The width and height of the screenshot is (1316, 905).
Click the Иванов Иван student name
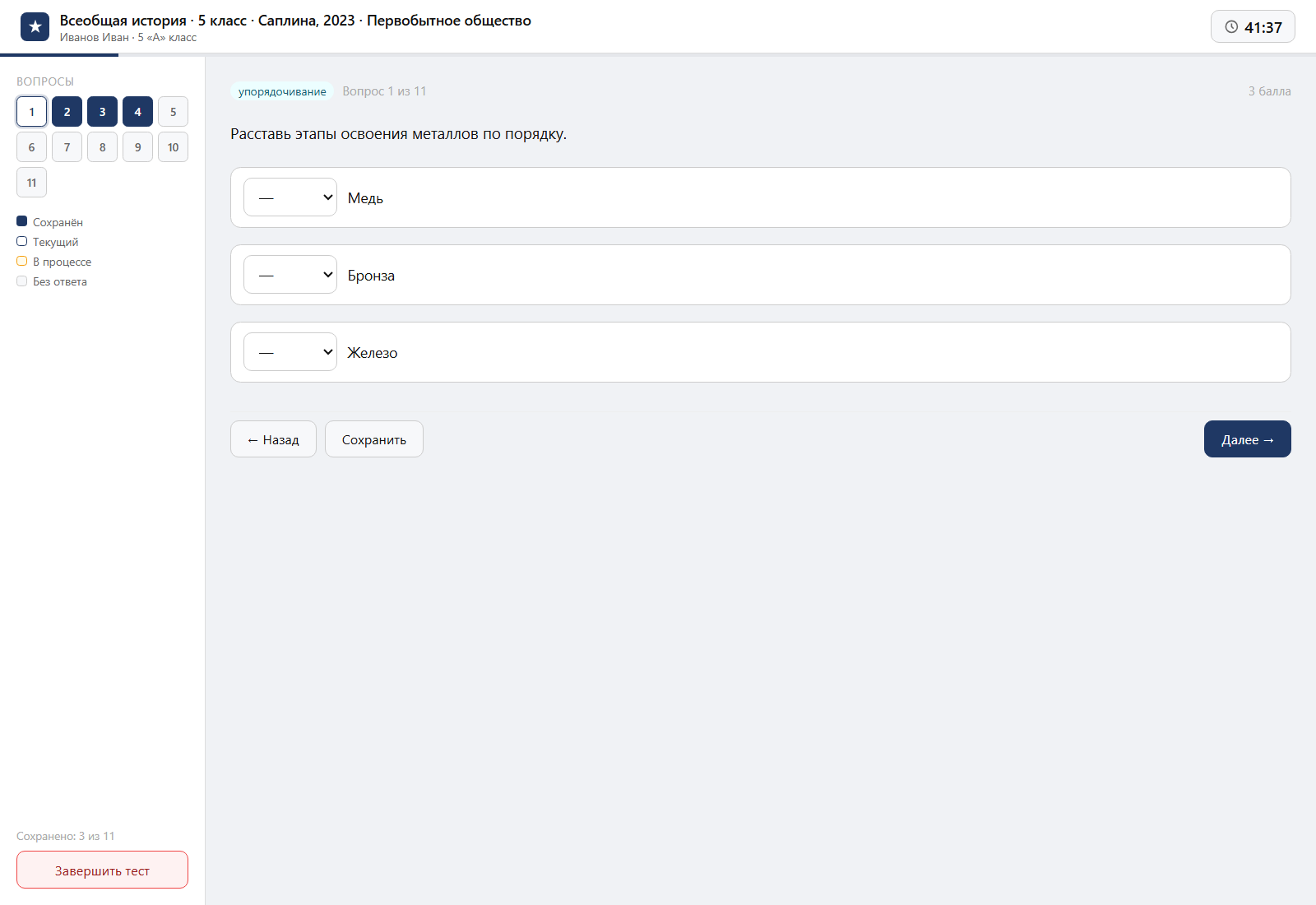pos(94,38)
